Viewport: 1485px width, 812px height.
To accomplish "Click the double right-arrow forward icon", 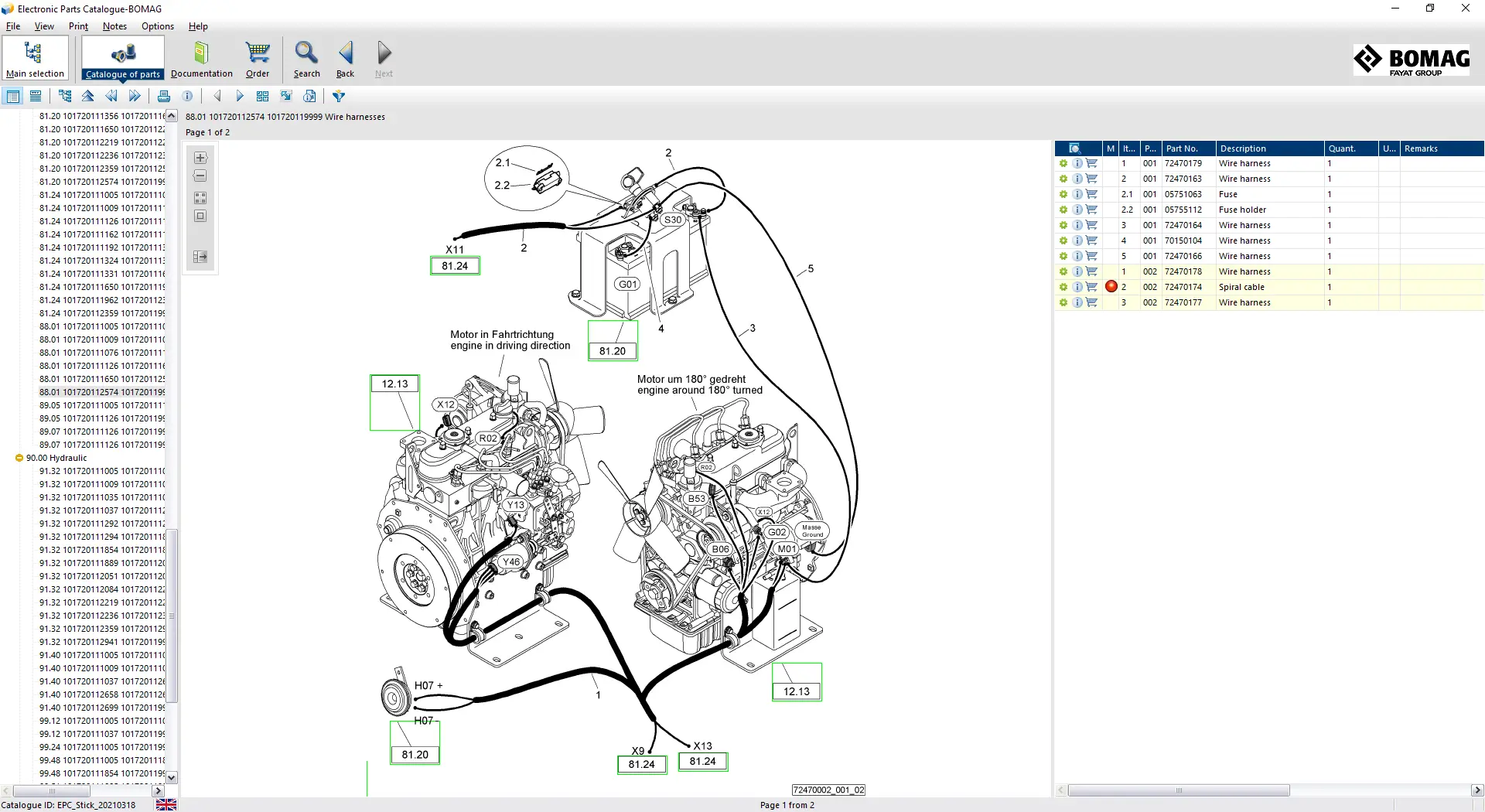I will pyautogui.click(x=135, y=96).
